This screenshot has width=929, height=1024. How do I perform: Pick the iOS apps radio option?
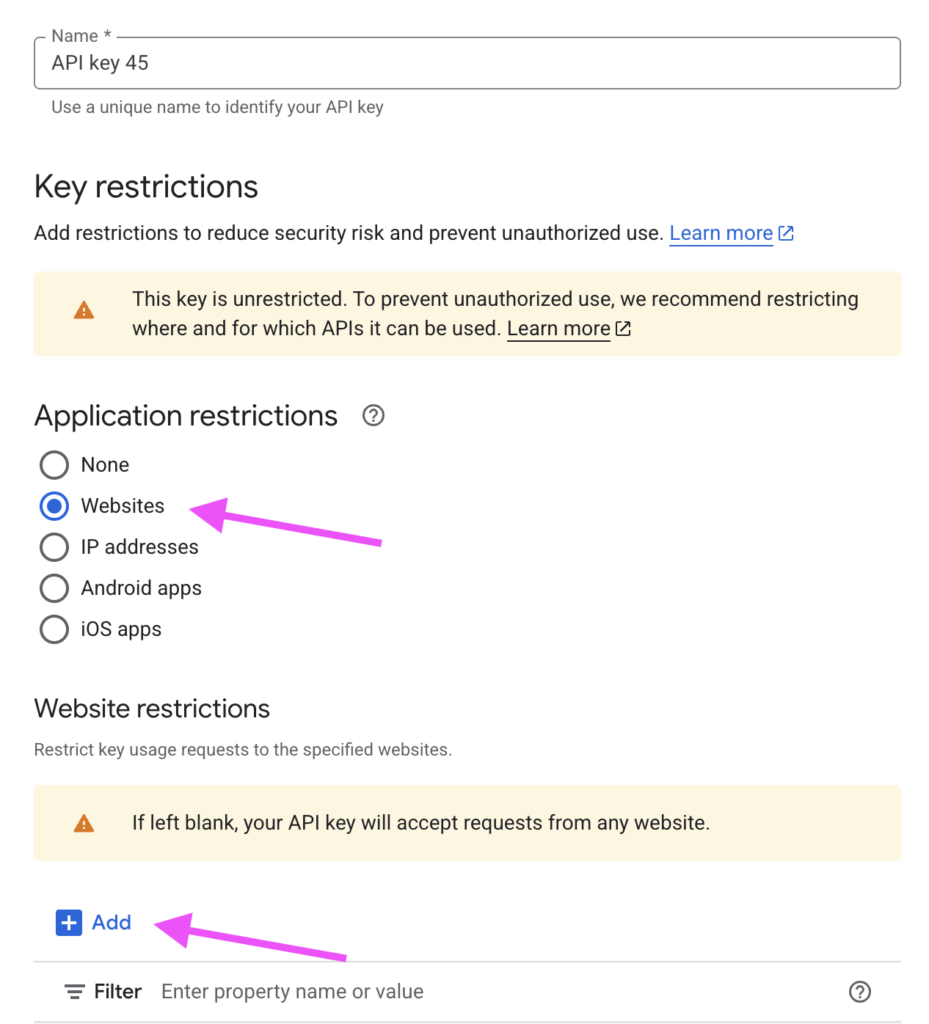(x=54, y=629)
